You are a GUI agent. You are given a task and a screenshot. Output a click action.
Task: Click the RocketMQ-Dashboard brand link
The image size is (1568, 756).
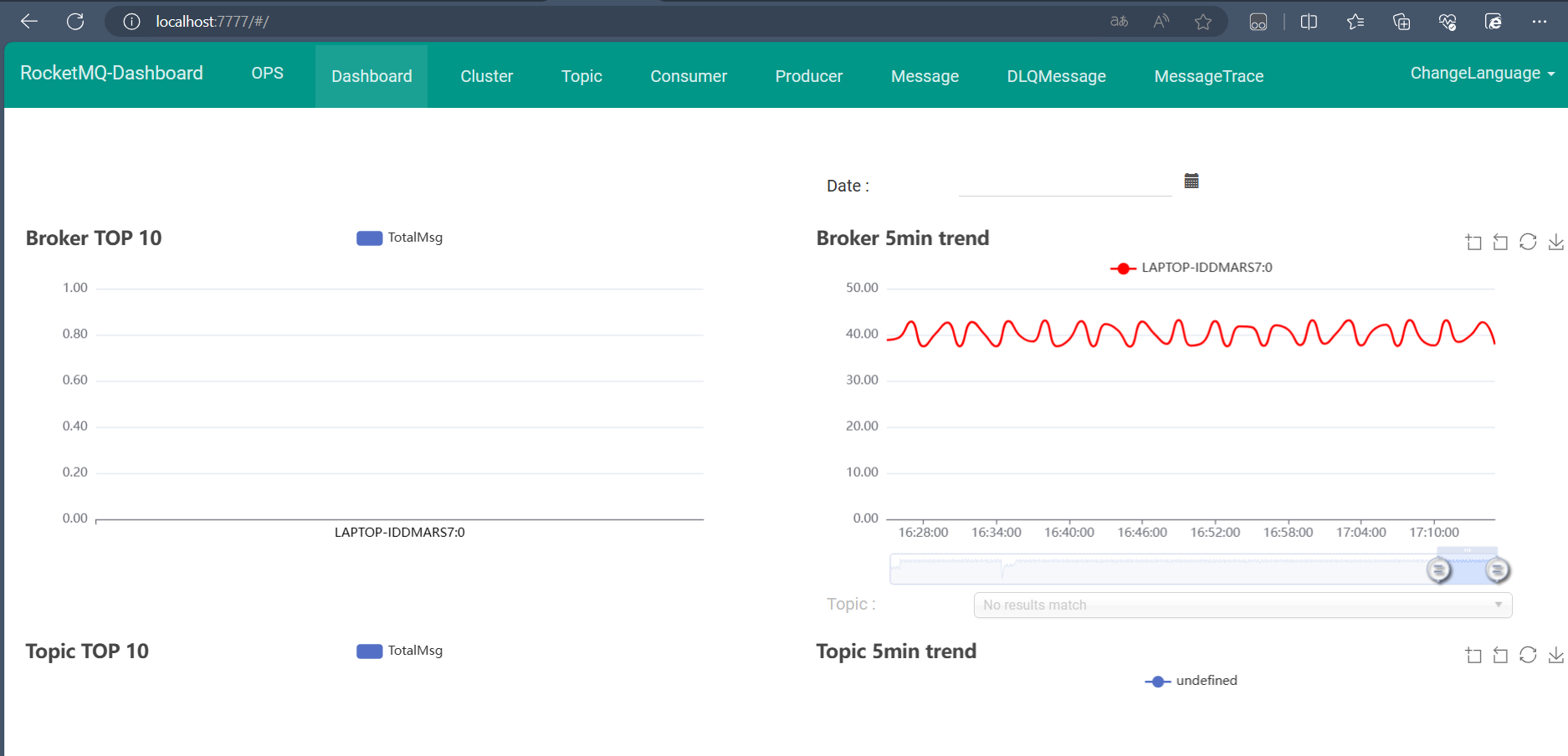(111, 74)
